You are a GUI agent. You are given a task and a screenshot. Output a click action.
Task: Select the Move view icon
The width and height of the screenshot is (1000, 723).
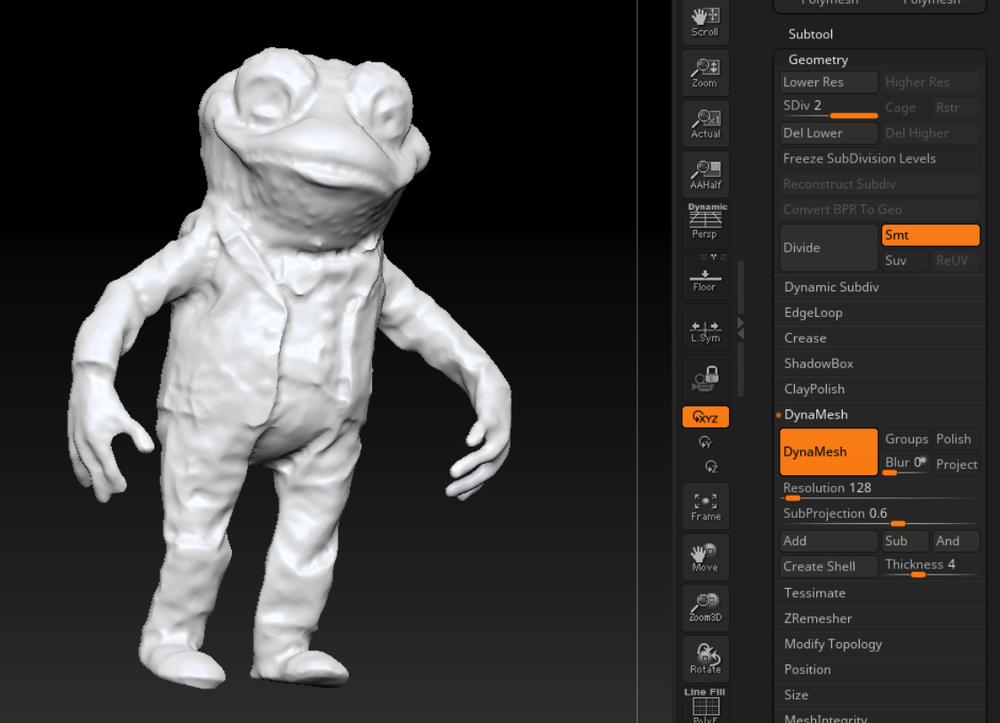(705, 557)
